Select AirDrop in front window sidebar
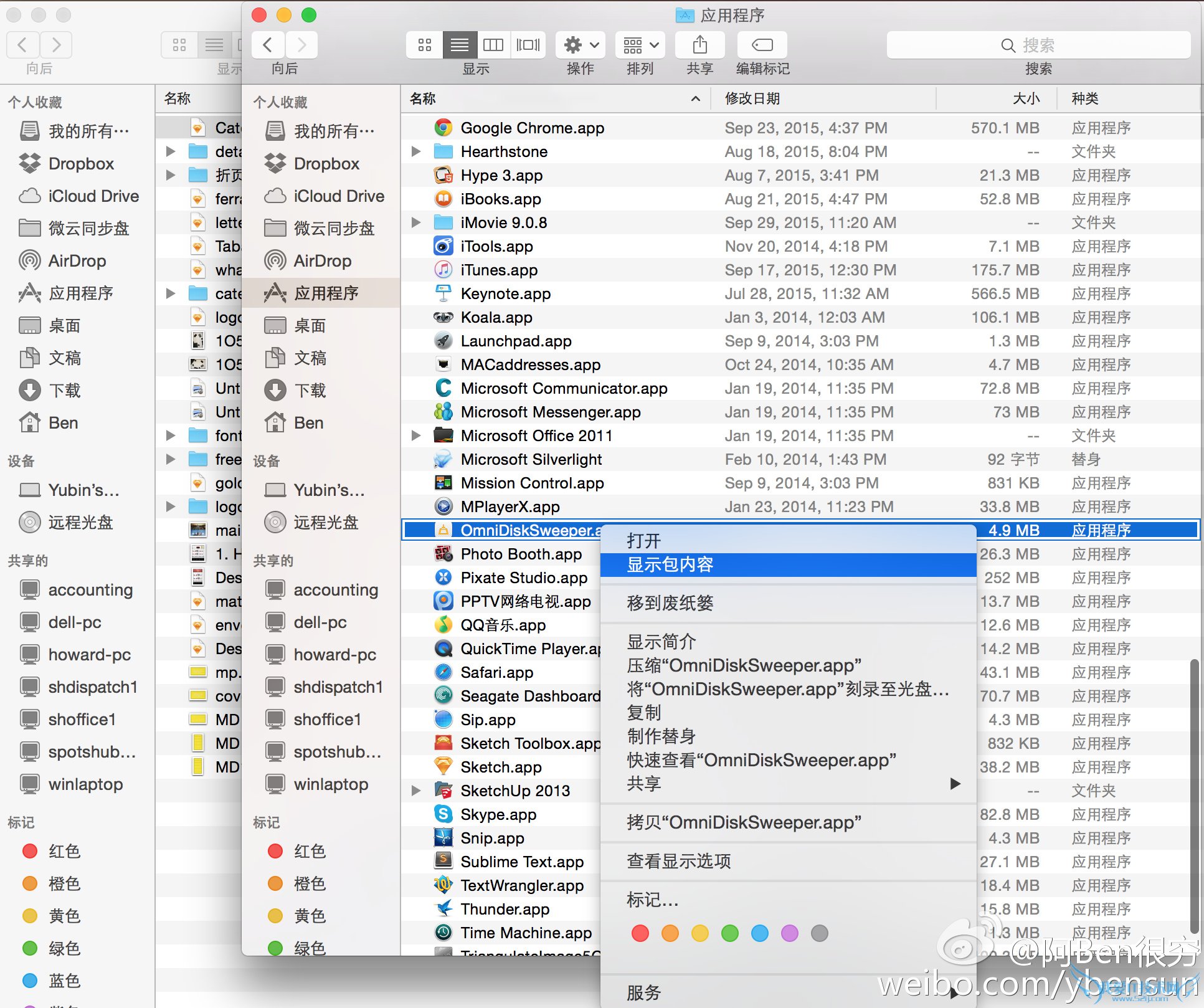Screen dimensions: 1204x1008 (322, 260)
